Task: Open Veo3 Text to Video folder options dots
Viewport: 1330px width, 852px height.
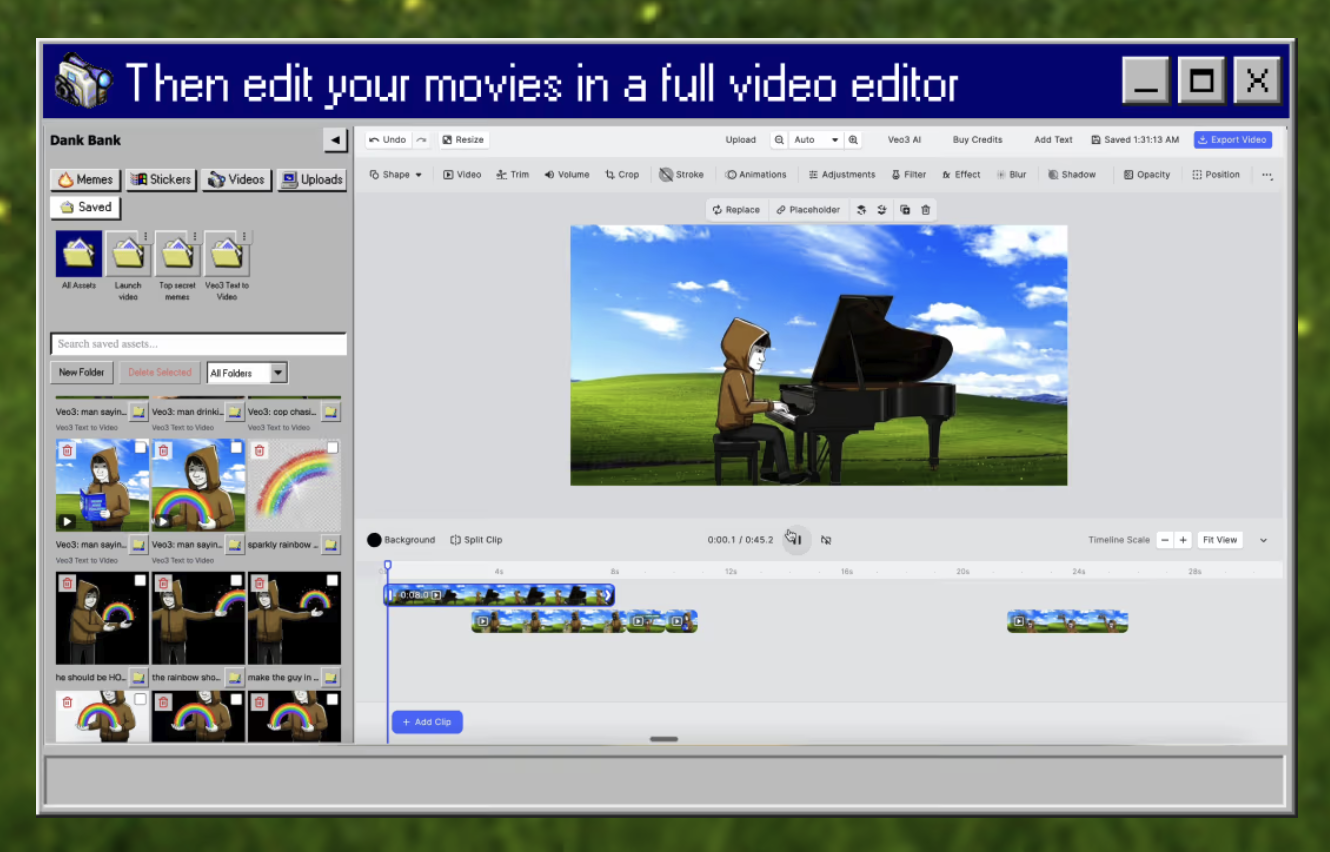Action: point(245,237)
